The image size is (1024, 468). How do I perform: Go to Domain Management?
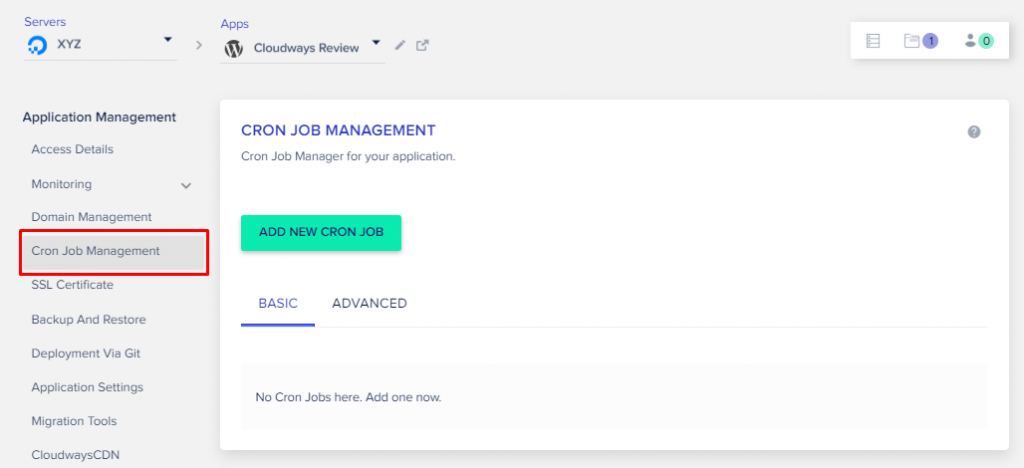click(x=91, y=217)
